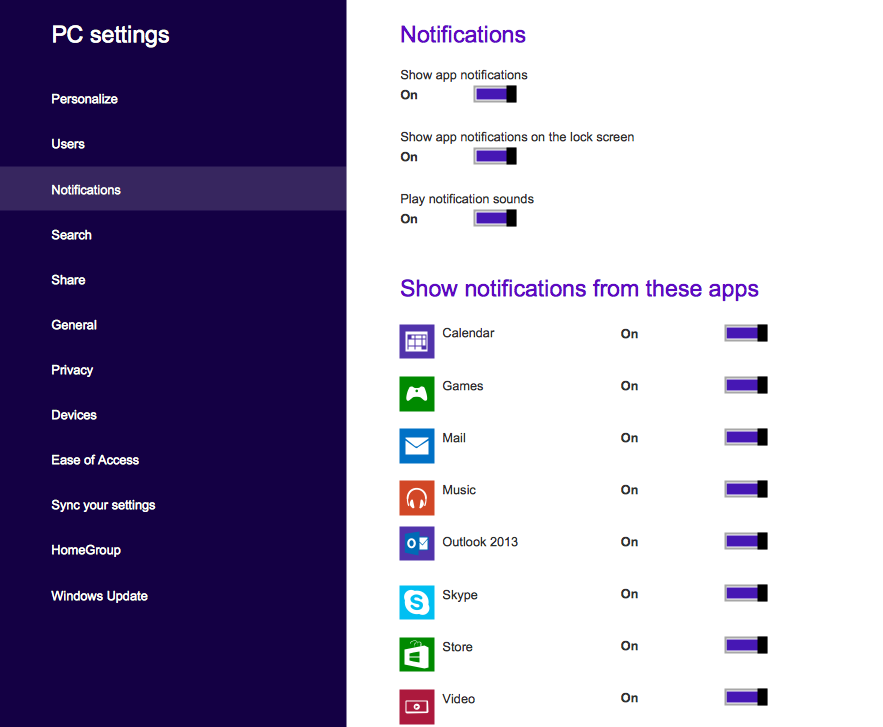Open Windows Update settings
This screenshot has width=883, height=727.
click(100, 596)
